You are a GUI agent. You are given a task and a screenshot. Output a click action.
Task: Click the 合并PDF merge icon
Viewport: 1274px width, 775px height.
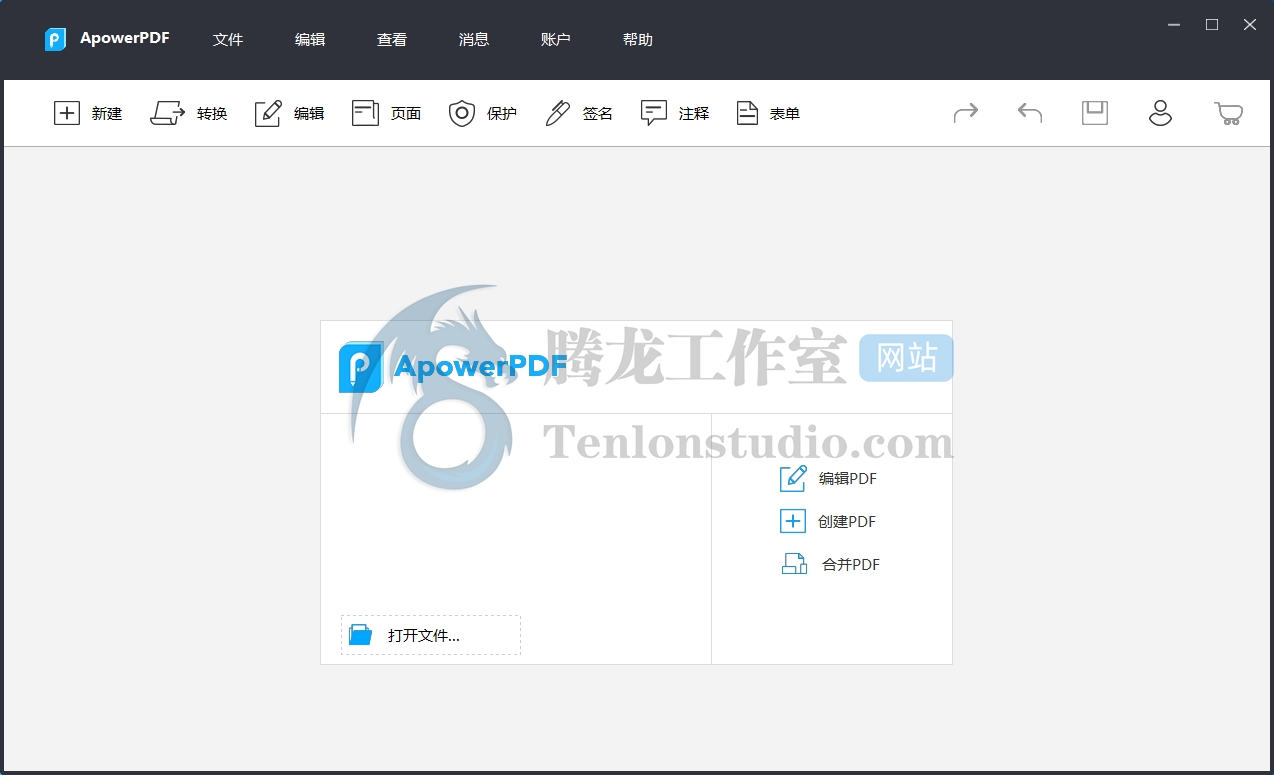(x=794, y=564)
